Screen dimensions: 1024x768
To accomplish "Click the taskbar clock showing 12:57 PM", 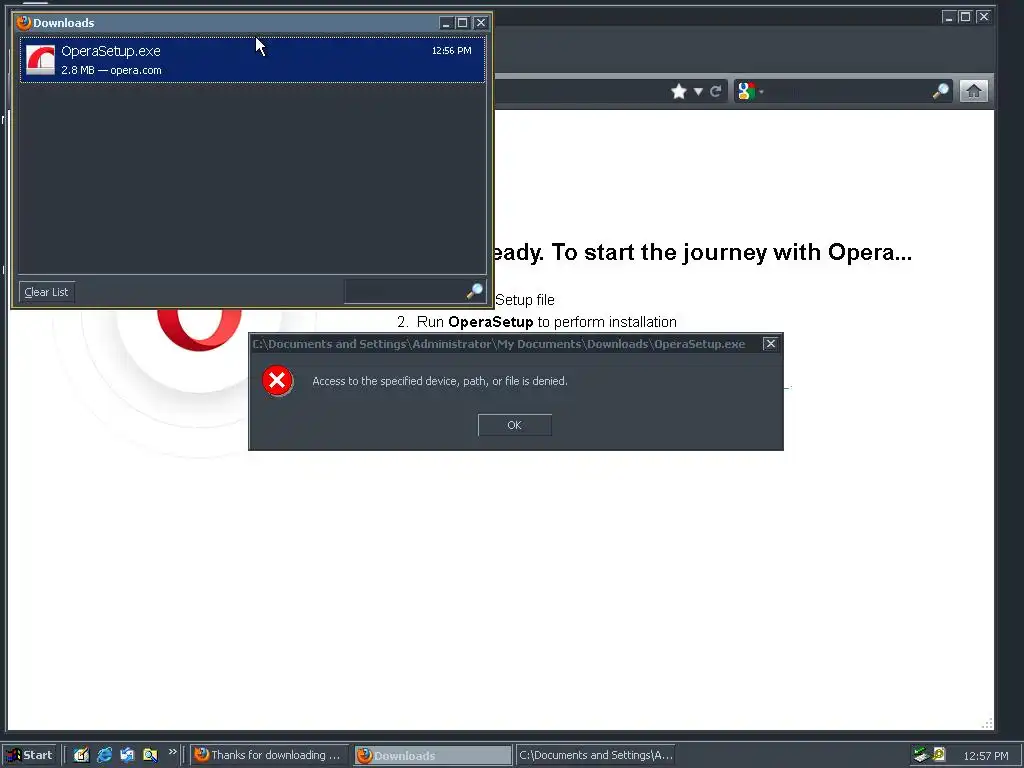I will coord(986,756).
